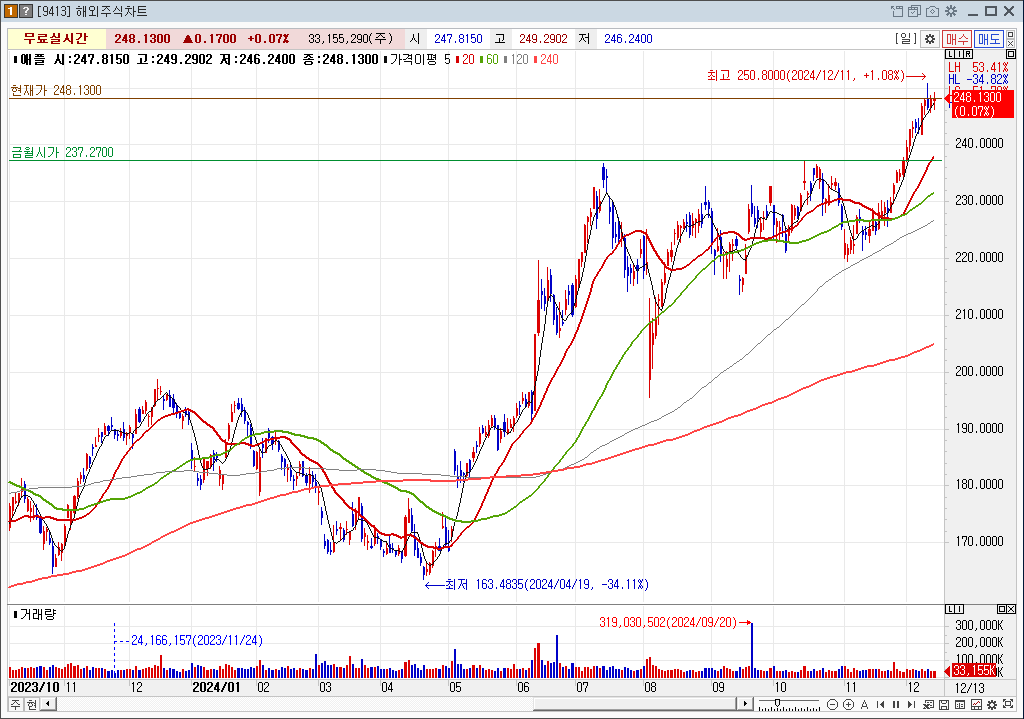
Task: Click the red 매수 (buy) button
Action: coord(958,39)
